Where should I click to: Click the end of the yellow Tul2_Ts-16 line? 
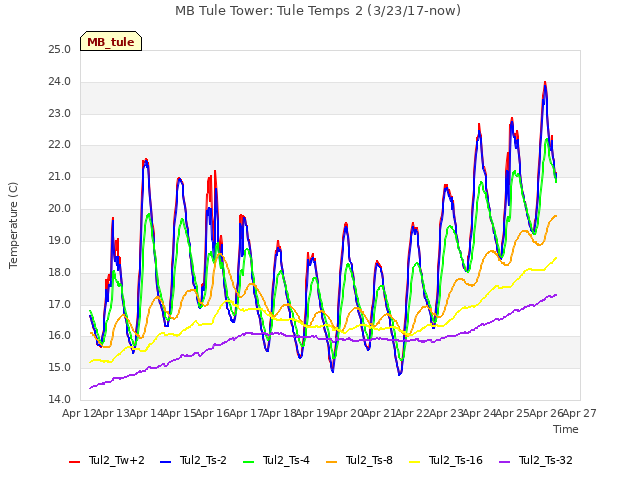tap(556, 258)
